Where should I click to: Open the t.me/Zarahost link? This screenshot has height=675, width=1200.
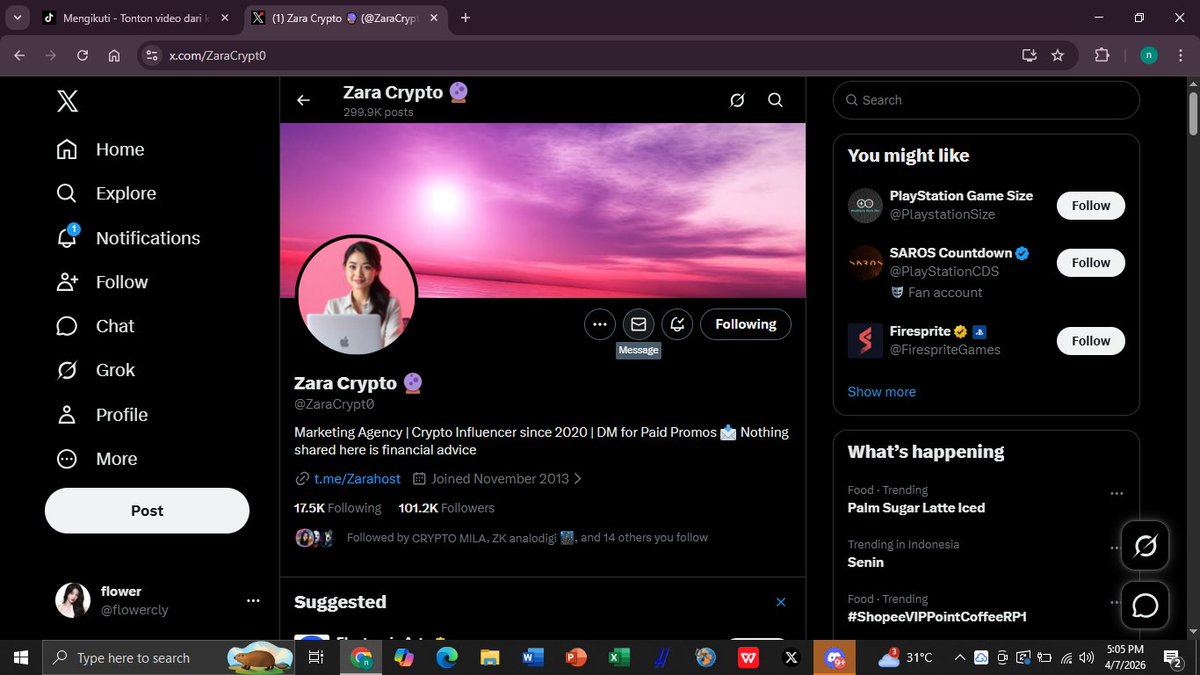coord(357,479)
